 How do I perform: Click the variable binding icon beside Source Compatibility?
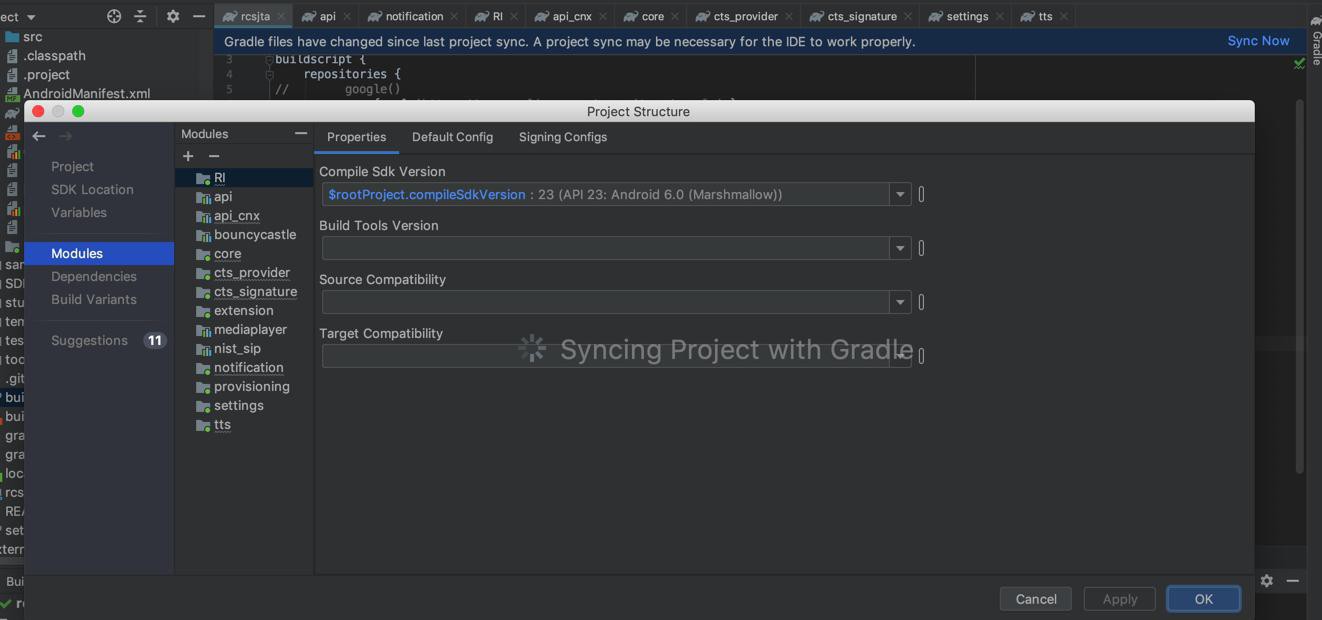point(921,302)
